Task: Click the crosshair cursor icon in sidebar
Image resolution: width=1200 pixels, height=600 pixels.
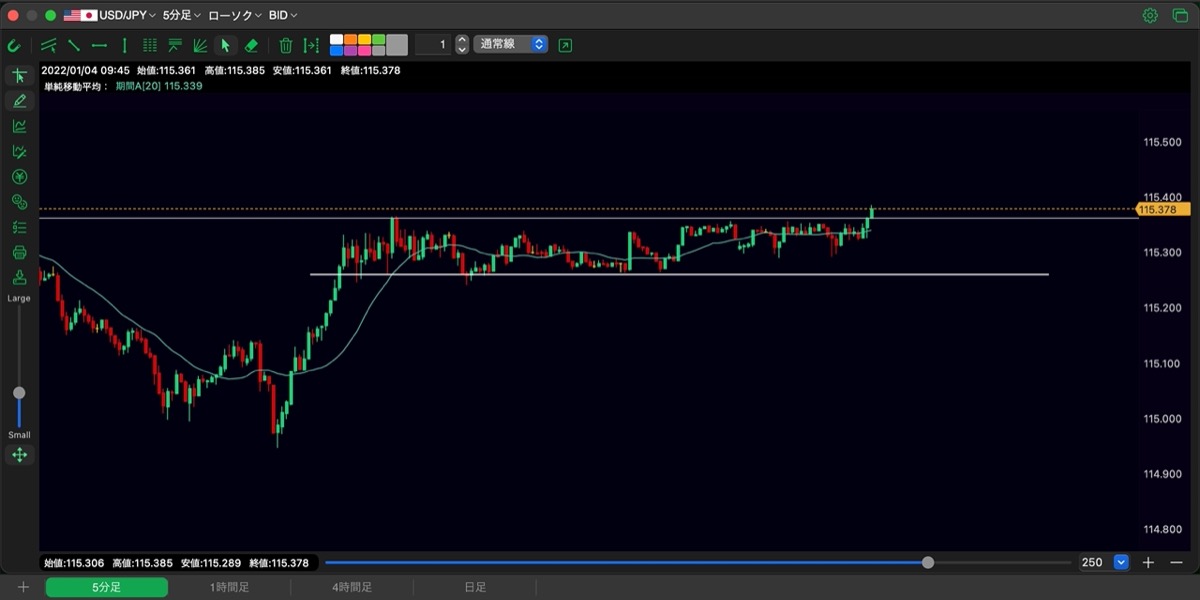Action: (19, 76)
